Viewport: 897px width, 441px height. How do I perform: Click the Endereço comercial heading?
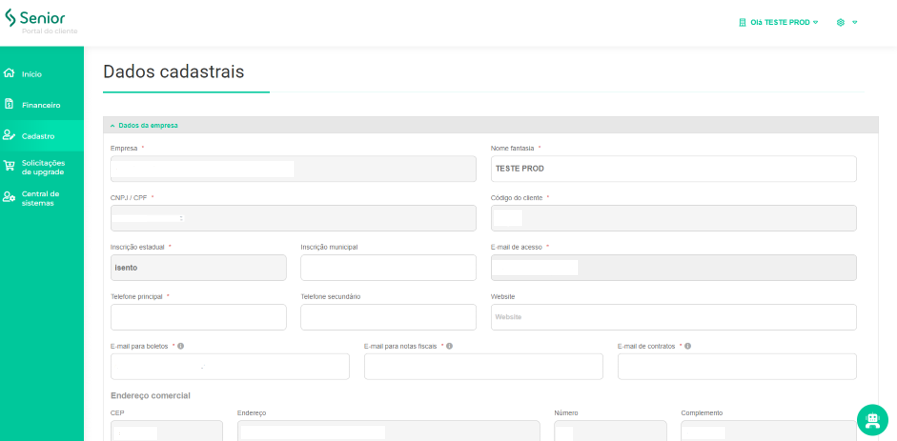pyautogui.click(x=150, y=395)
